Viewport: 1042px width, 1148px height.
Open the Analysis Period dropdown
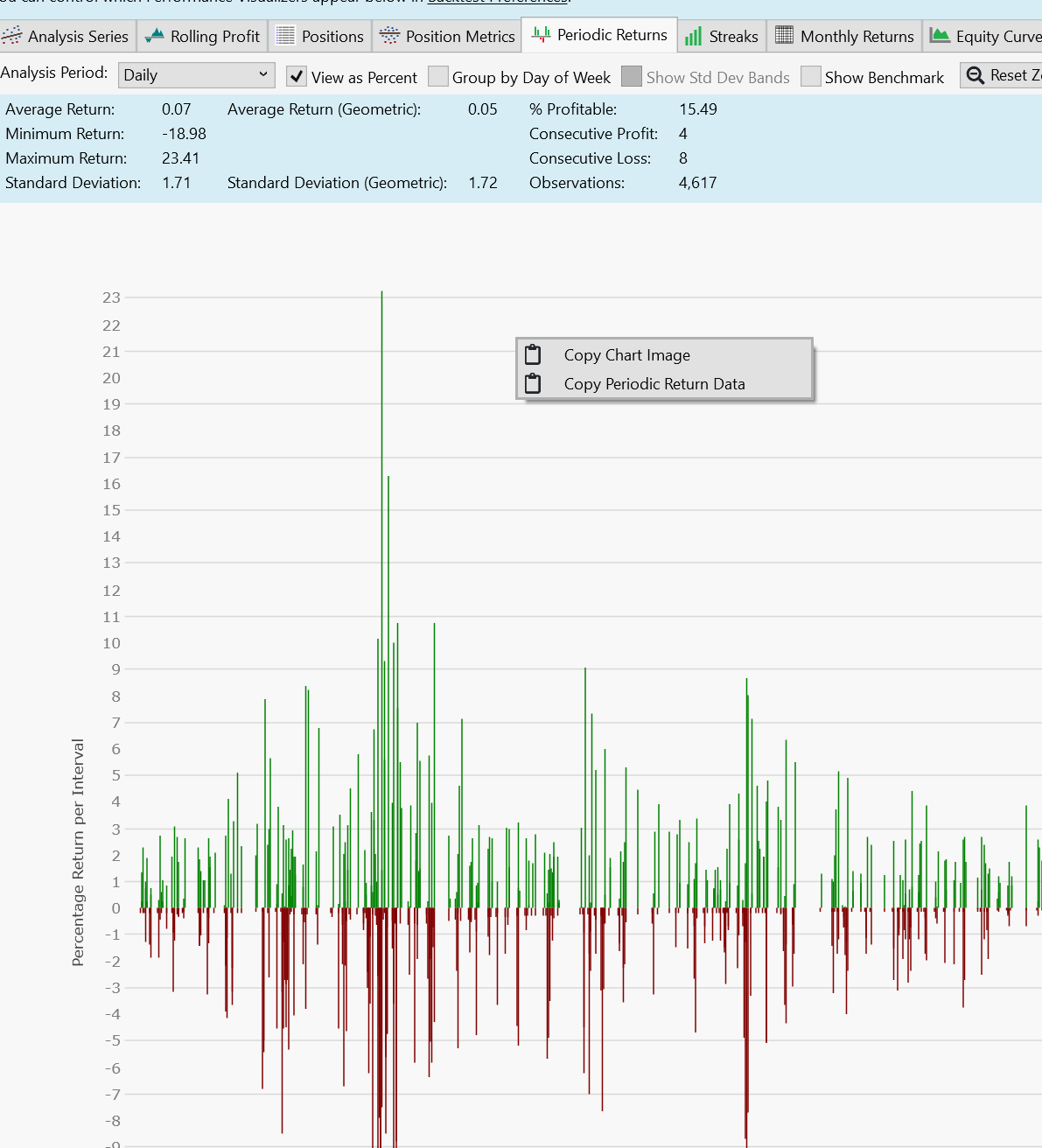196,75
